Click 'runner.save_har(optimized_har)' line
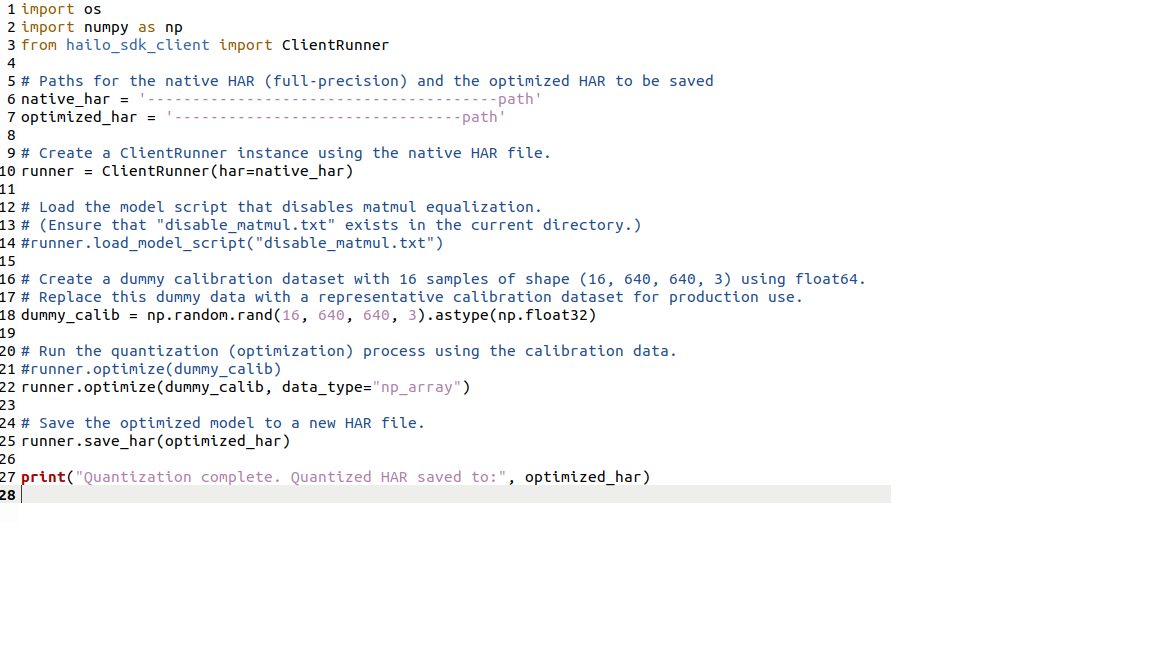 155,441
